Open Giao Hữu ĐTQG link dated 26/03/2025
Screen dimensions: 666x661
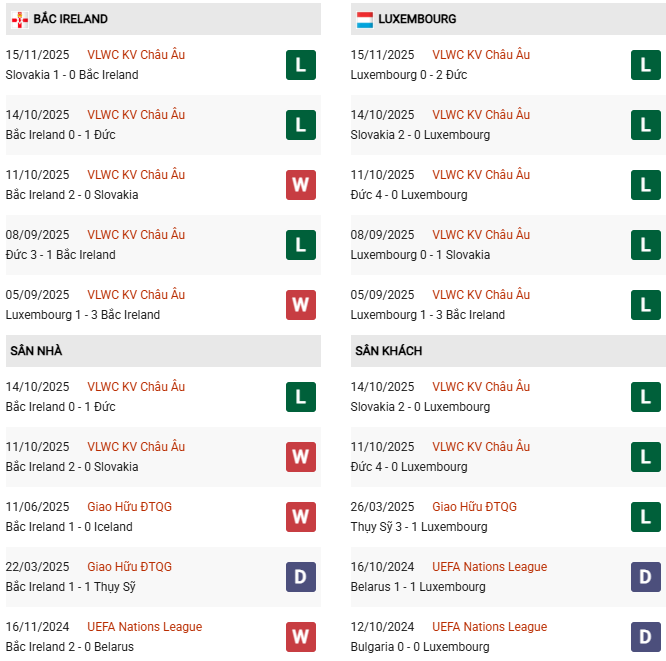[x=474, y=507]
